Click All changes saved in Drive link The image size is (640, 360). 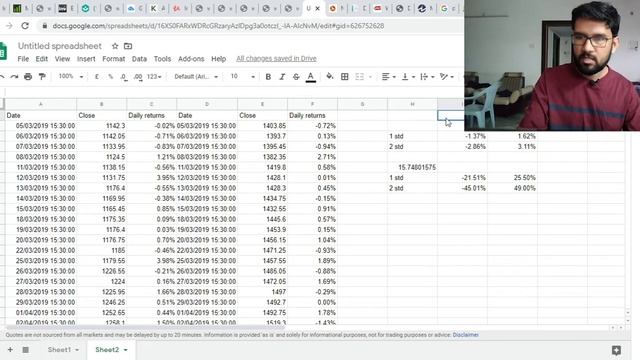point(276,59)
